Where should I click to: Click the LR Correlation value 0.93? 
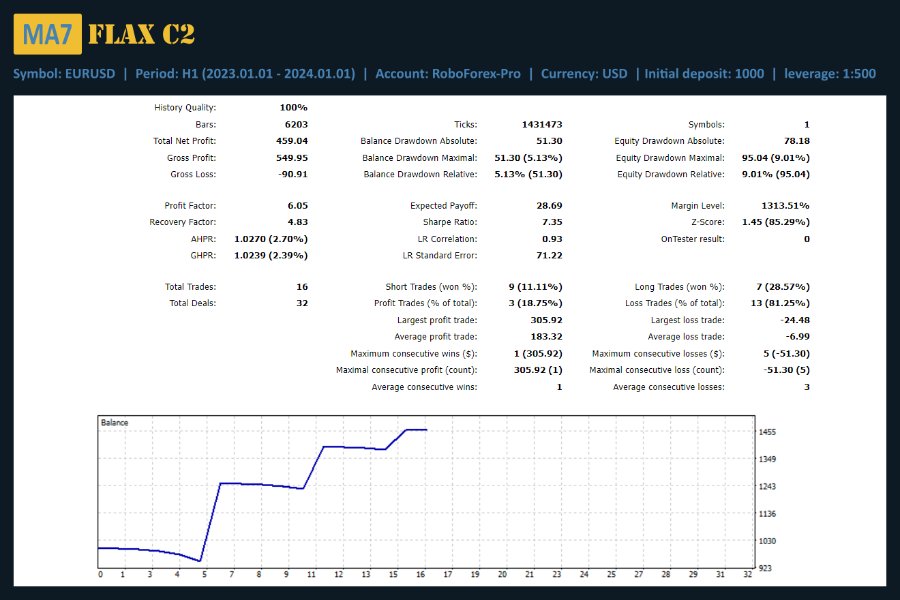[x=552, y=239]
